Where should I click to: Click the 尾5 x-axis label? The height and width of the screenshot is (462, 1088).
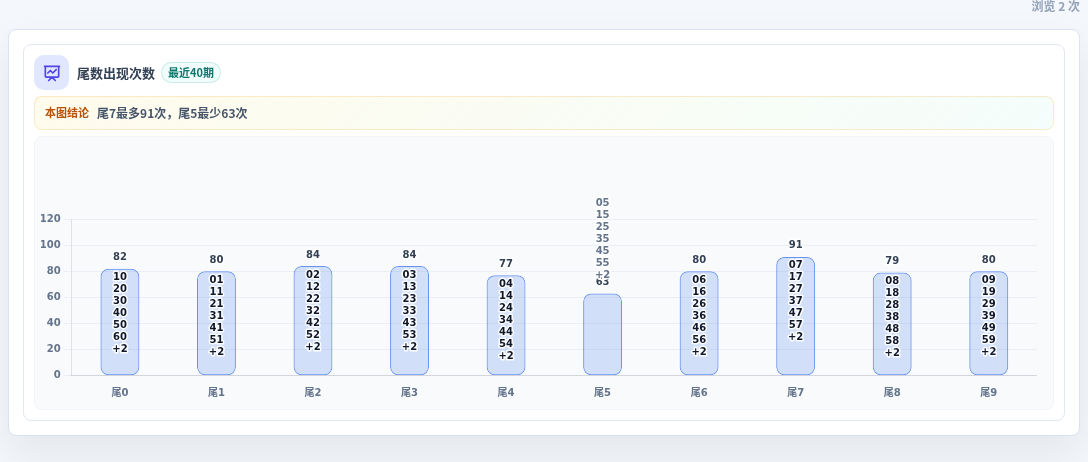point(602,392)
